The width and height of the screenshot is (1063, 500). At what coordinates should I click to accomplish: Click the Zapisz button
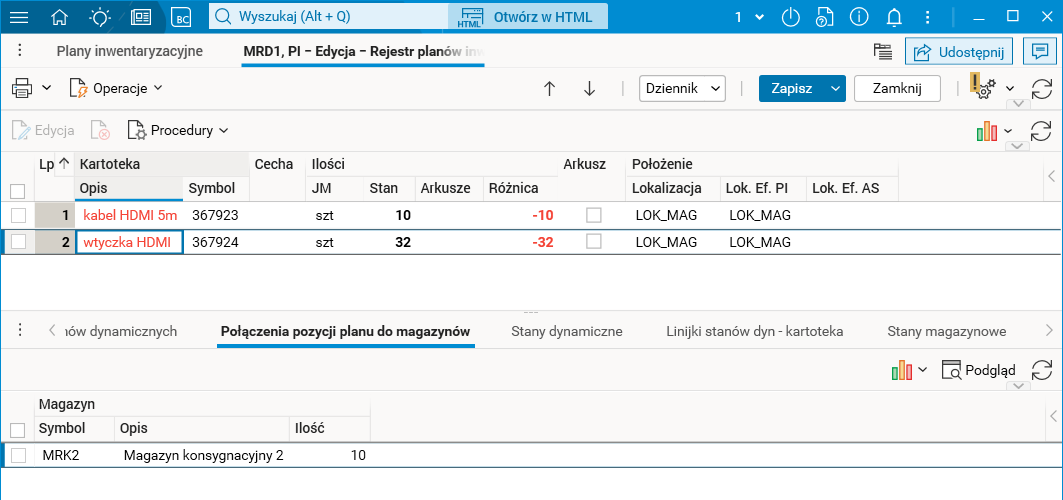coord(792,89)
